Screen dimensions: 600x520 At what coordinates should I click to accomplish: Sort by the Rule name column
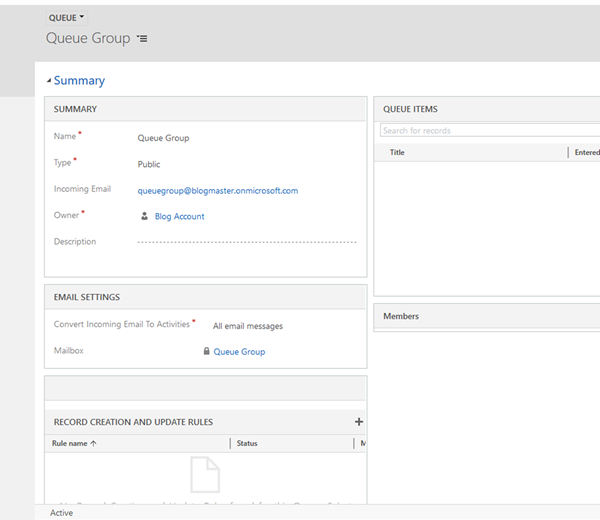click(75, 443)
